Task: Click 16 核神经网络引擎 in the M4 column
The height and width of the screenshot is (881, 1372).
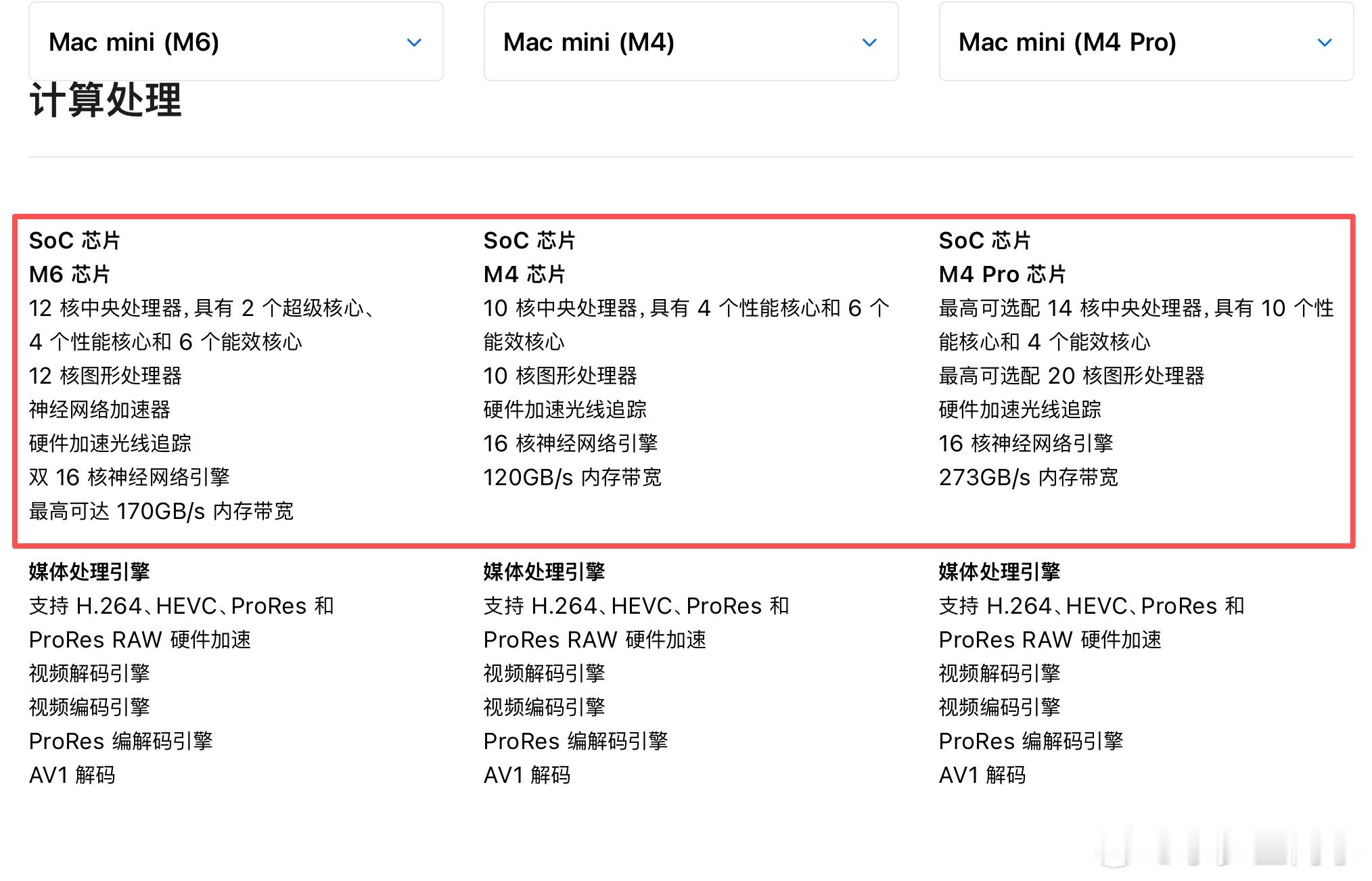Action: [571, 443]
